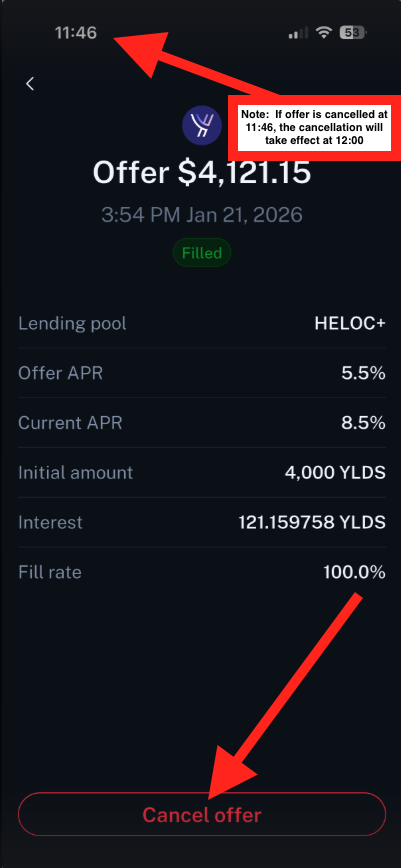Viewport: 401px width, 868px height.
Task: Tap the Current APR row label
Action: [70, 423]
